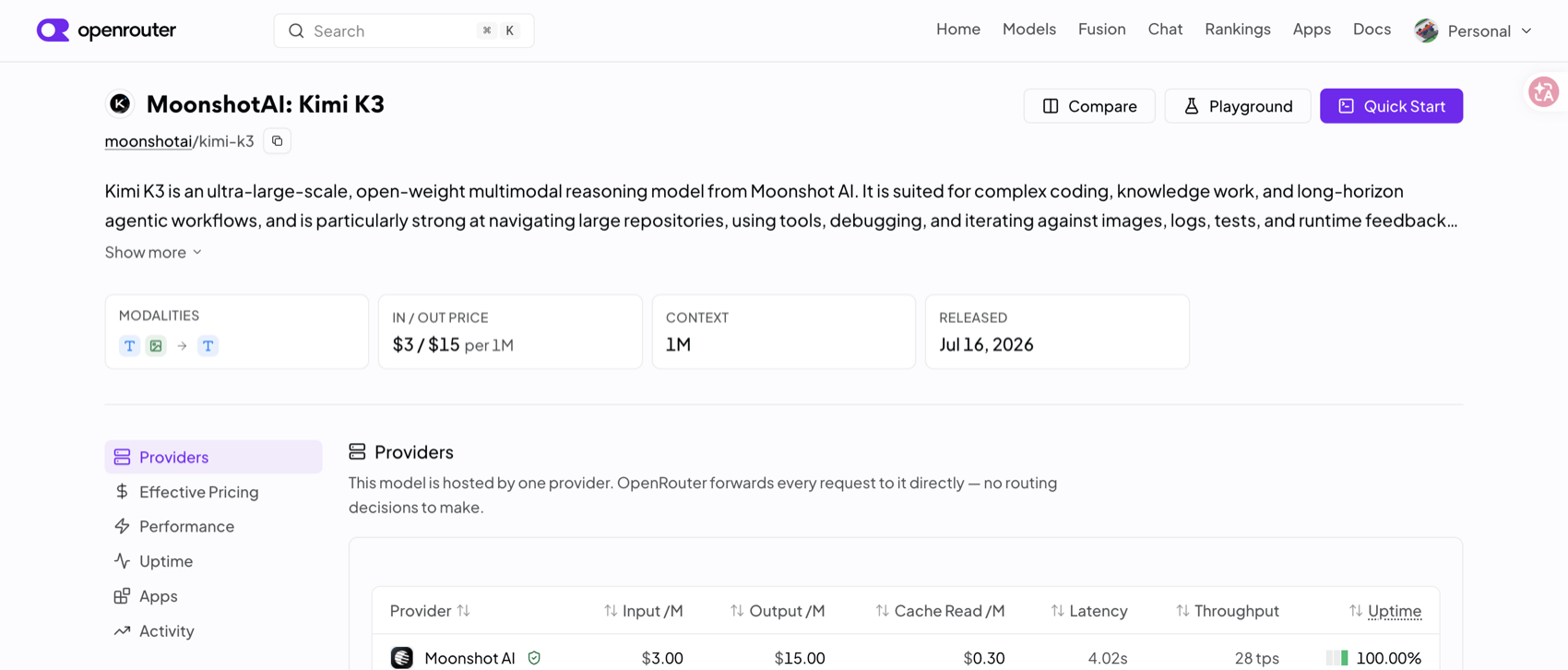Select Effective Pricing in the sidebar

point(213,492)
